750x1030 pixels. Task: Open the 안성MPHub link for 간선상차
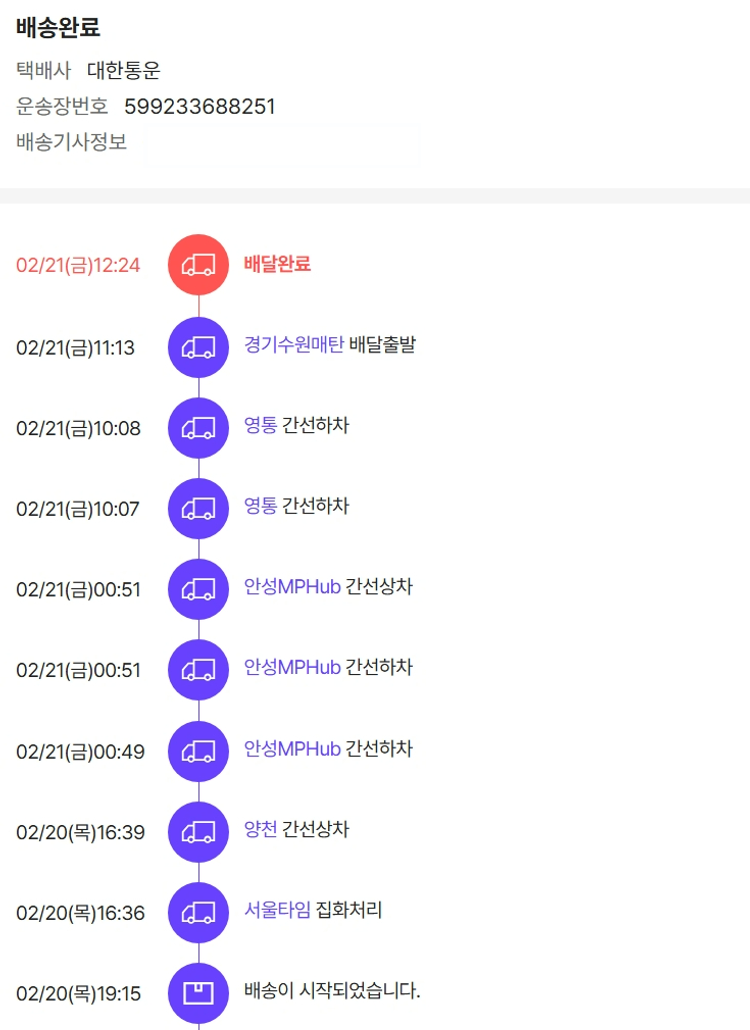point(292,587)
